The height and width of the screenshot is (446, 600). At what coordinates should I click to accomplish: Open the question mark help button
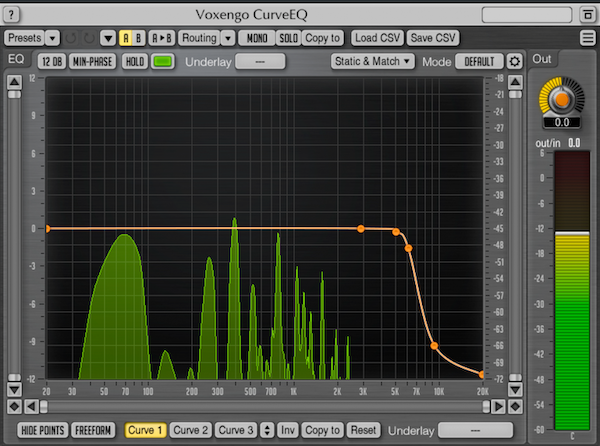point(11,15)
